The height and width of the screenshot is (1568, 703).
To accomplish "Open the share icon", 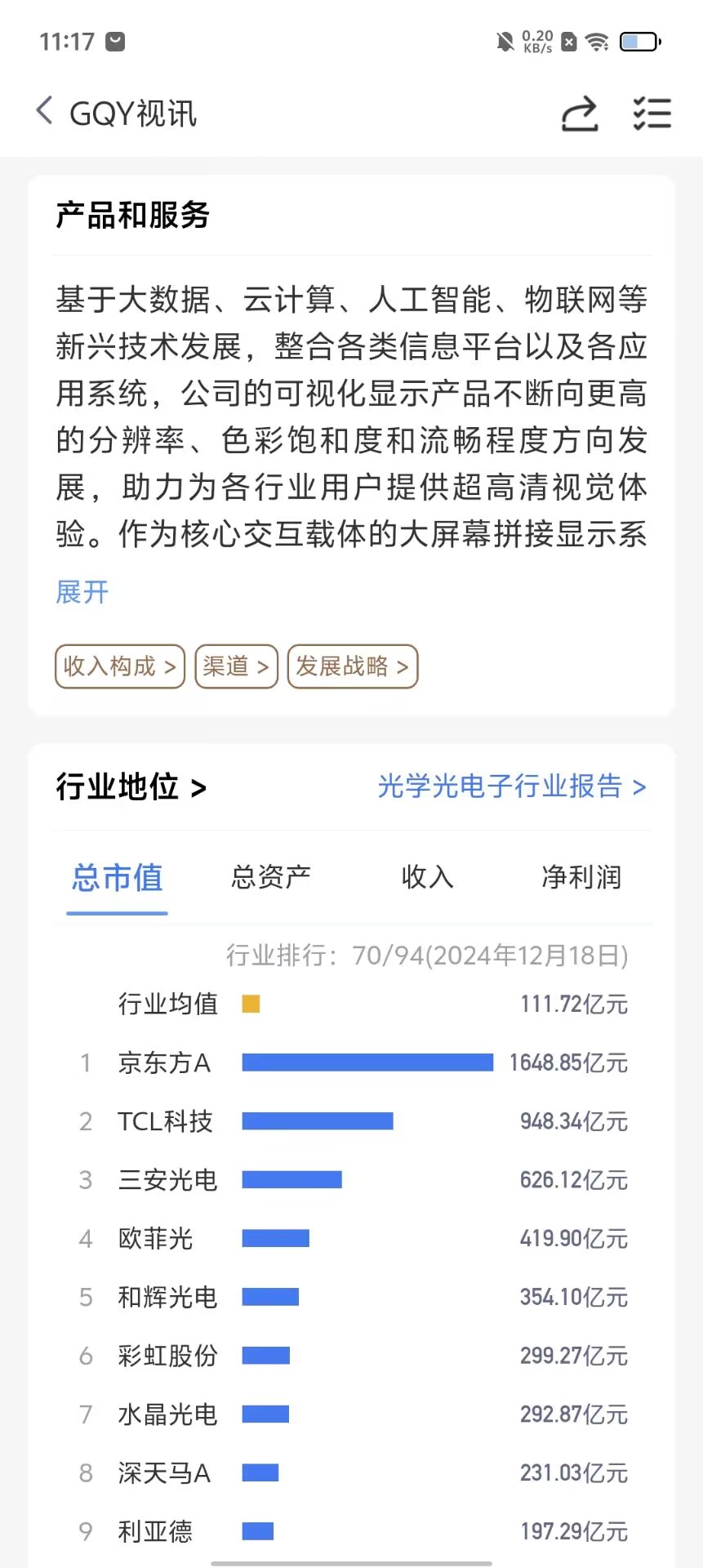I will coord(580,114).
